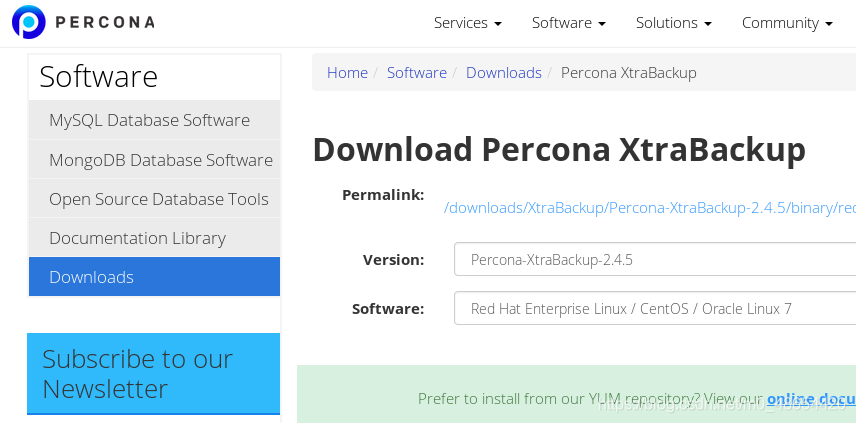Open the Software platform selector

(655, 308)
